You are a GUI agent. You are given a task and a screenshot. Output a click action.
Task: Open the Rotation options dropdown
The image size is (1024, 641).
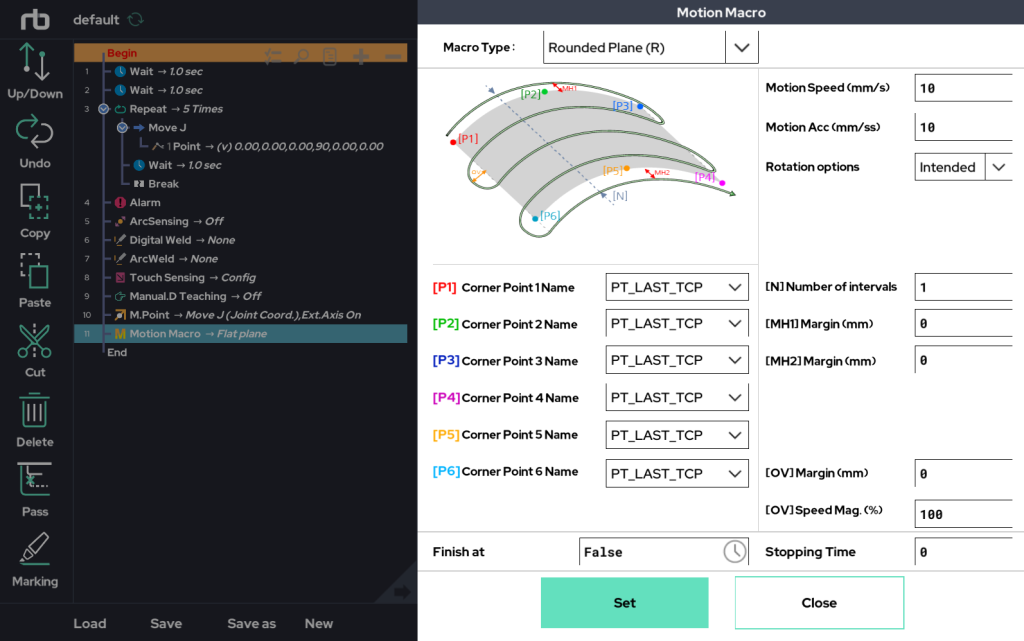999,167
